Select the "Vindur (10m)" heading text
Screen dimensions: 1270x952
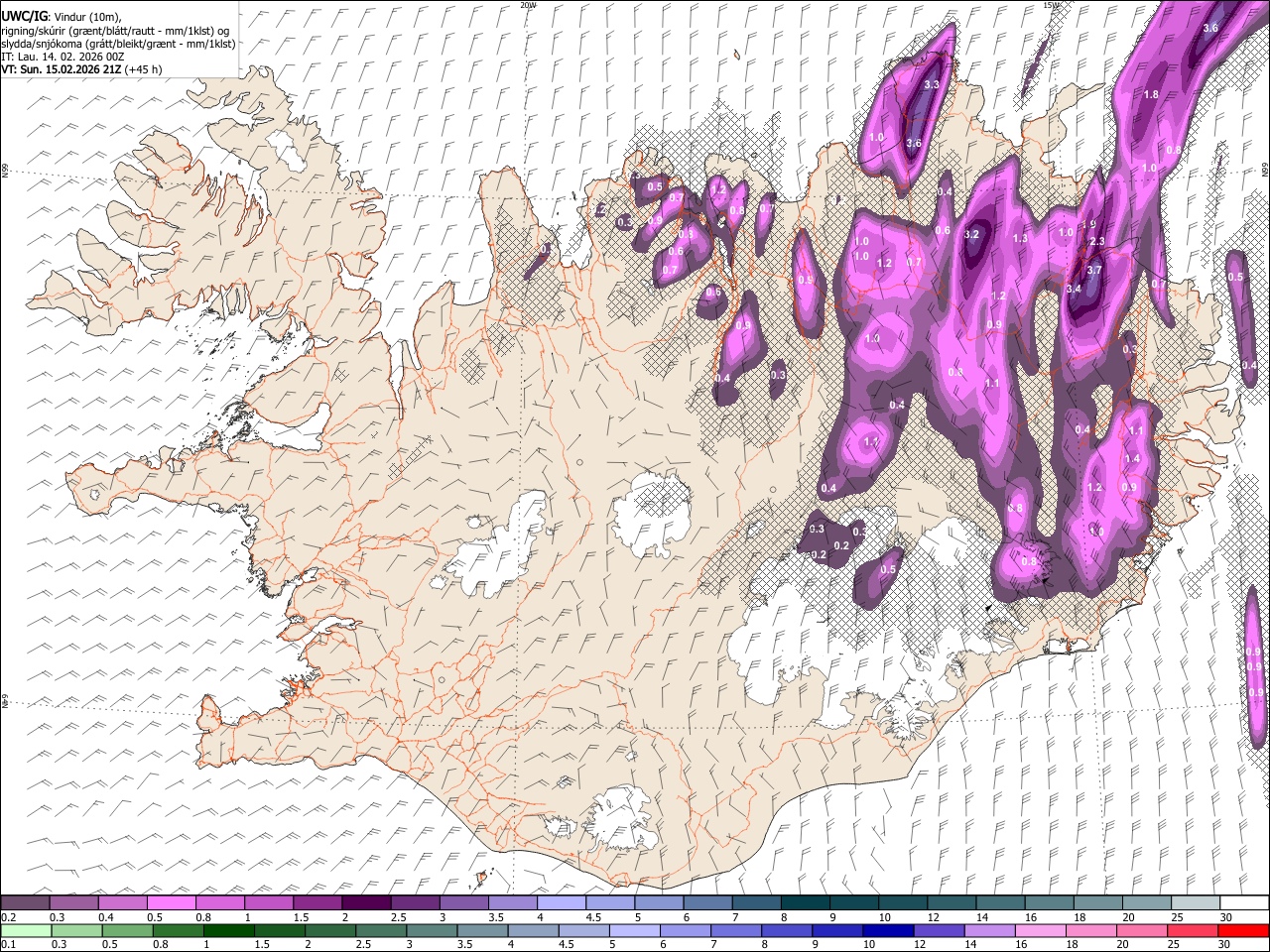[85, 17]
